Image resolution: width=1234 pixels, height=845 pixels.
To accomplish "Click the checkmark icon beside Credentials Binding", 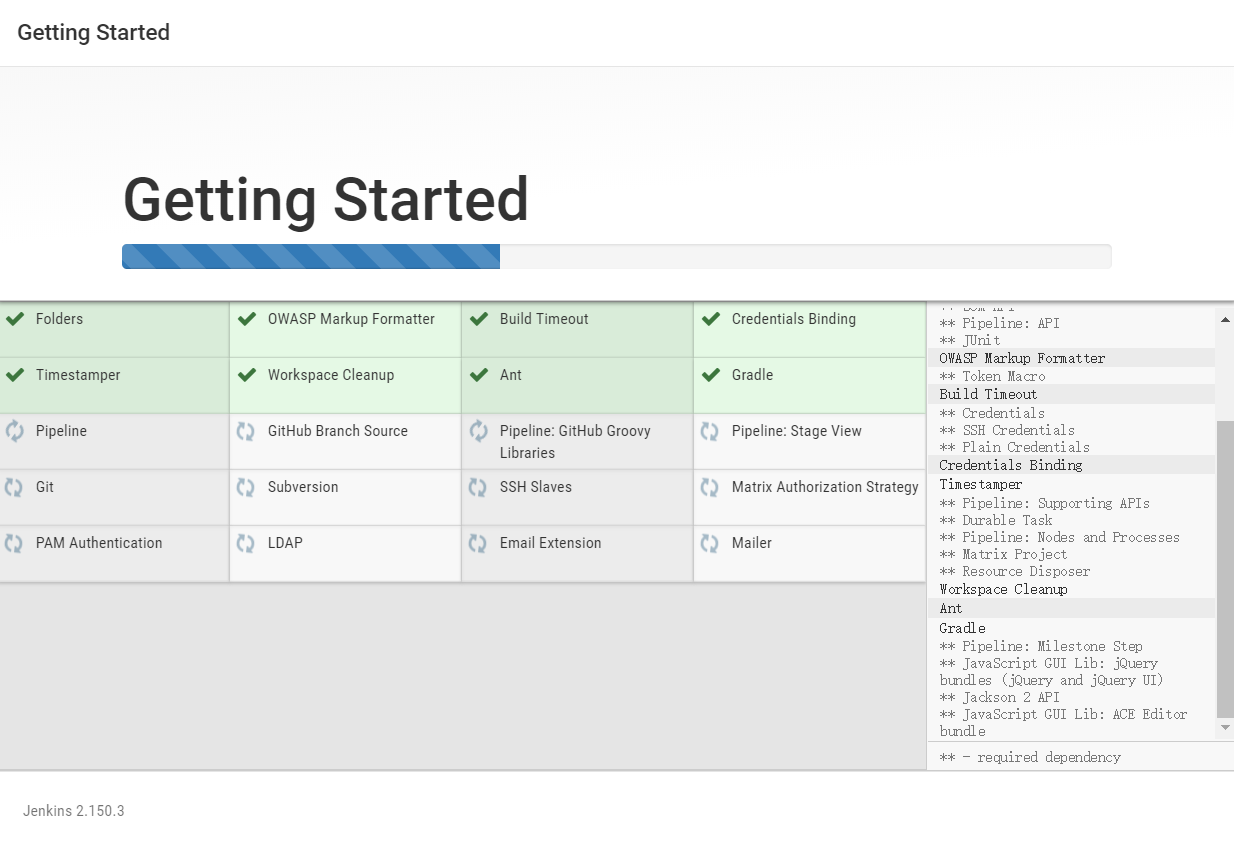I will (x=711, y=319).
